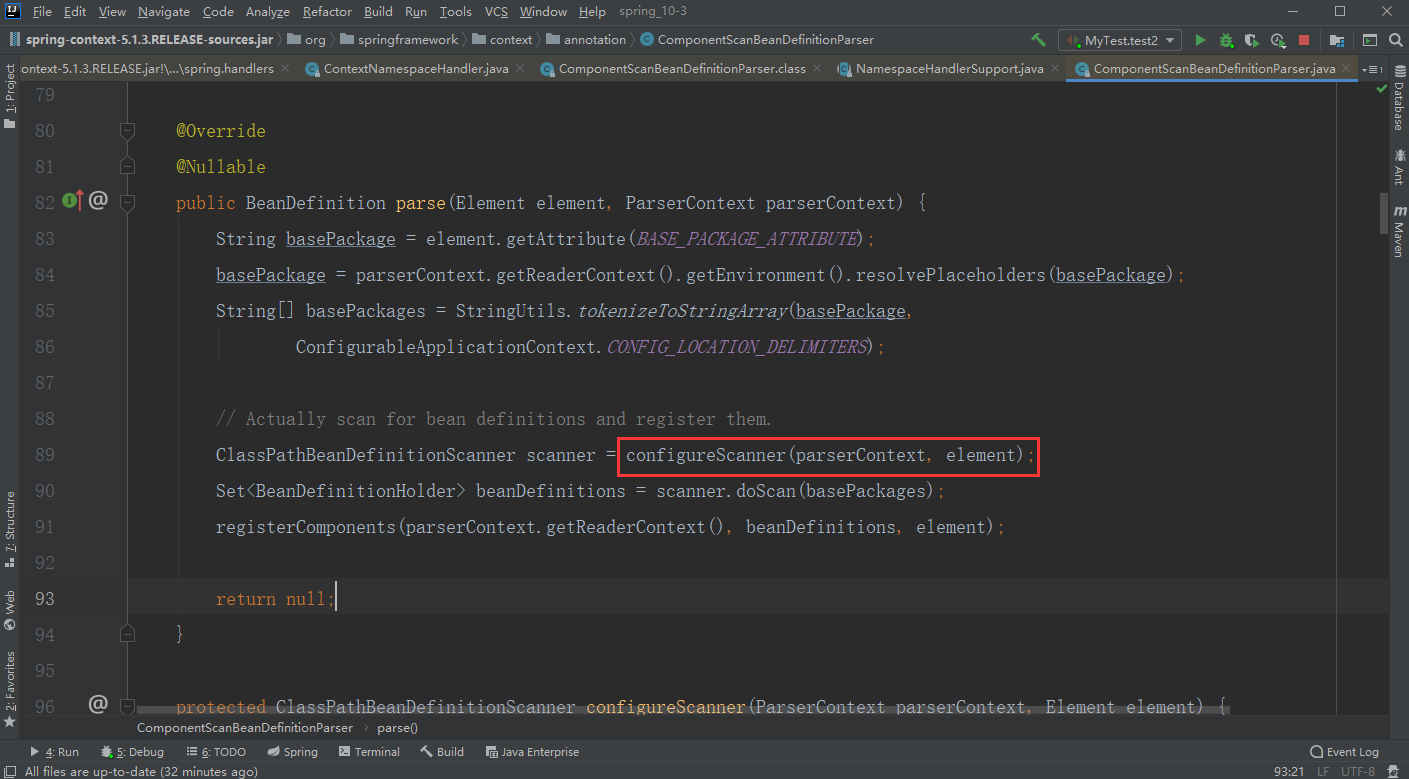Image resolution: width=1409 pixels, height=779 pixels.
Task: Open the Navigate menu
Action: coord(164,11)
